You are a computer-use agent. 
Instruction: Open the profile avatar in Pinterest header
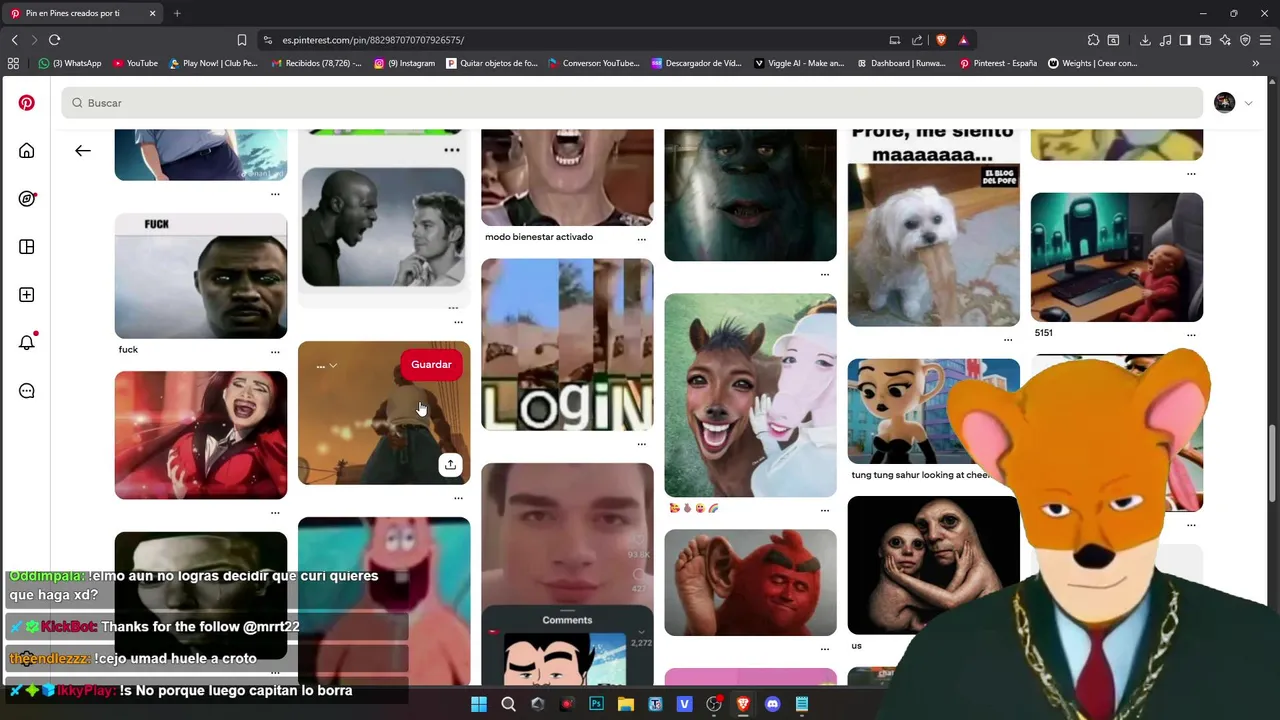click(x=1225, y=103)
